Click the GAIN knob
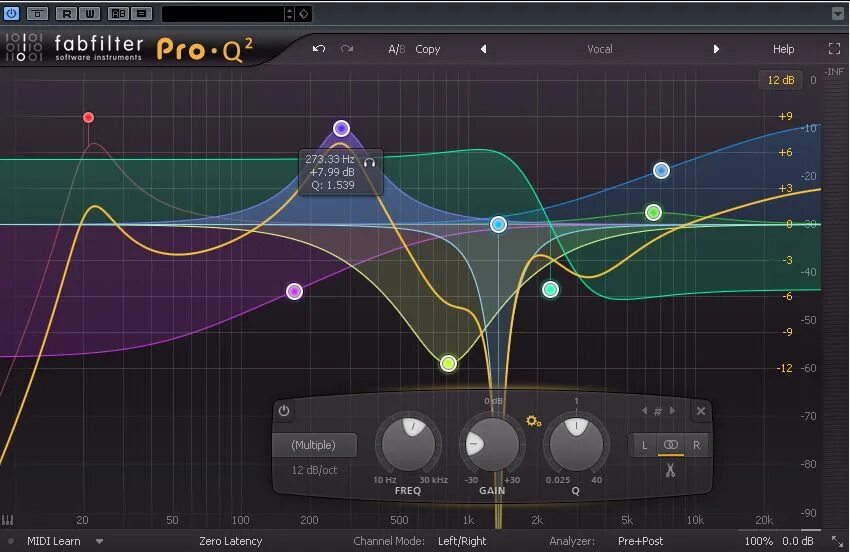Viewport: 850px width, 552px height. click(492, 445)
